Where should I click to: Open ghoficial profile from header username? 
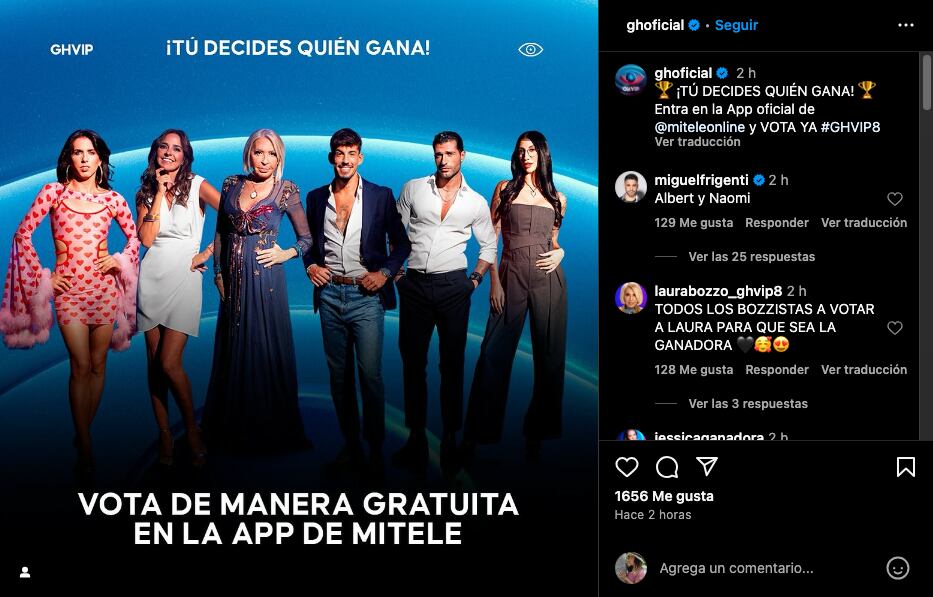pyautogui.click(x=655, y=25)
